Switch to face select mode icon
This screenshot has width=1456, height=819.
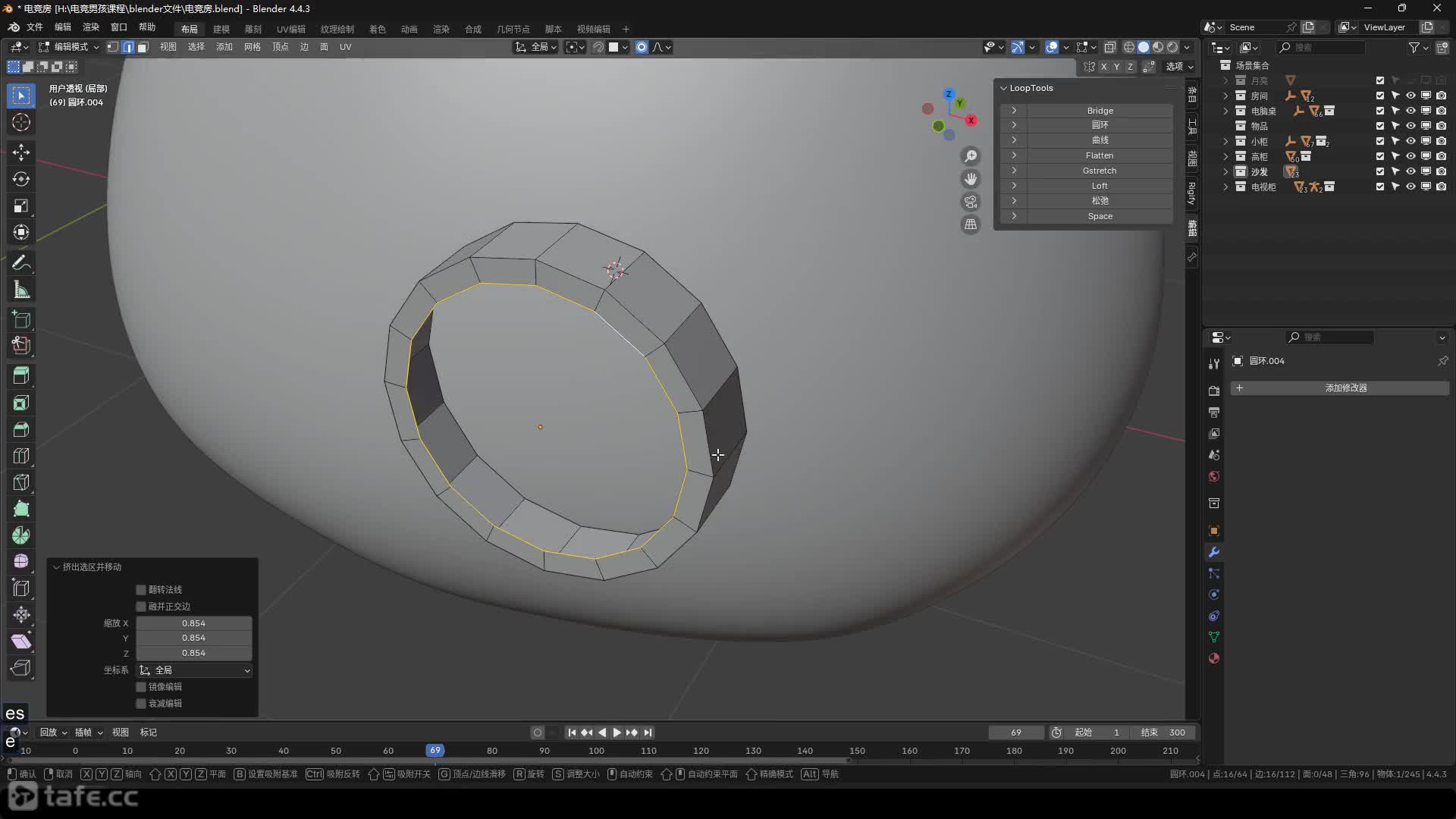(142, 47)
